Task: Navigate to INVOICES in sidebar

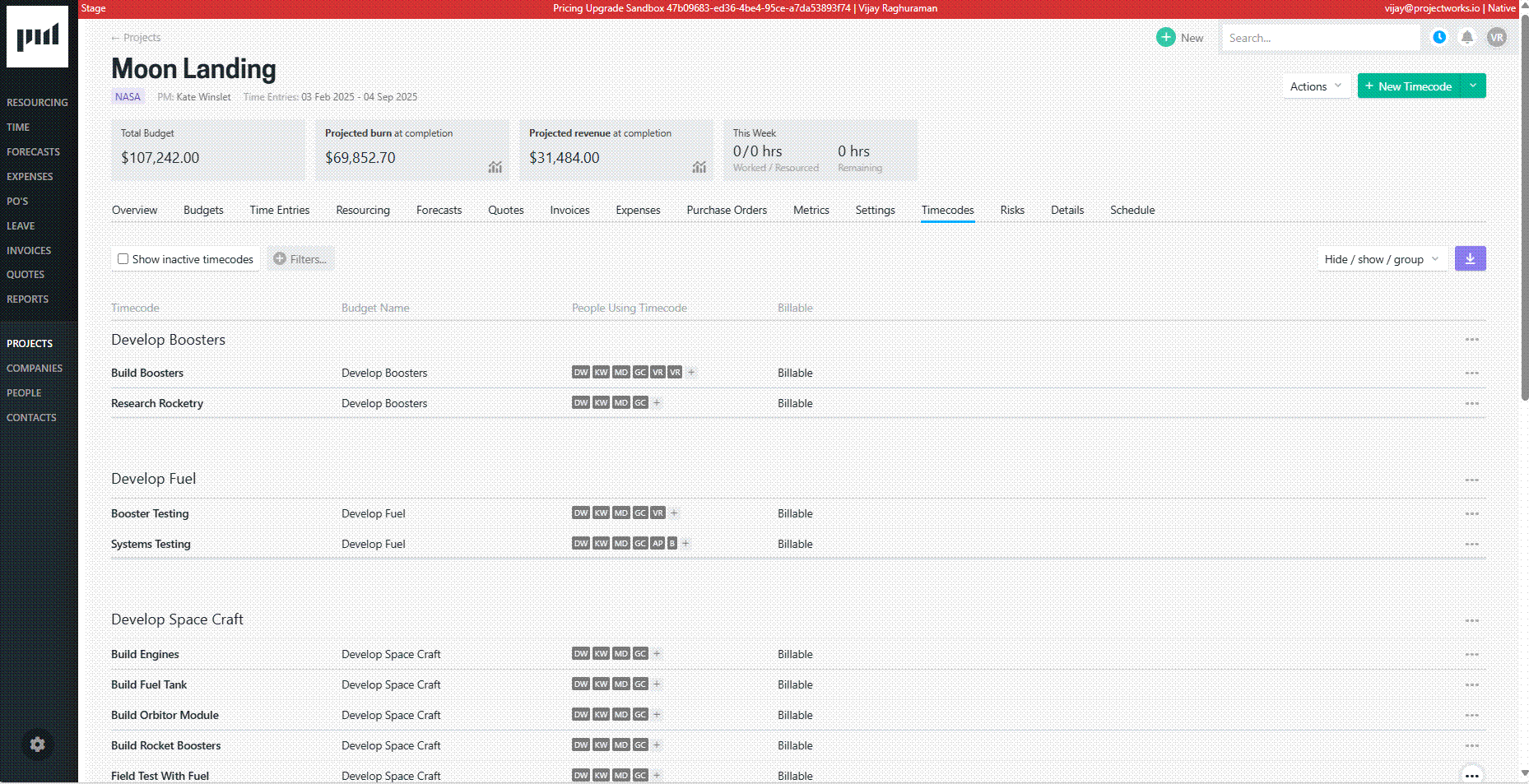Action: click(x=29, y=251)
